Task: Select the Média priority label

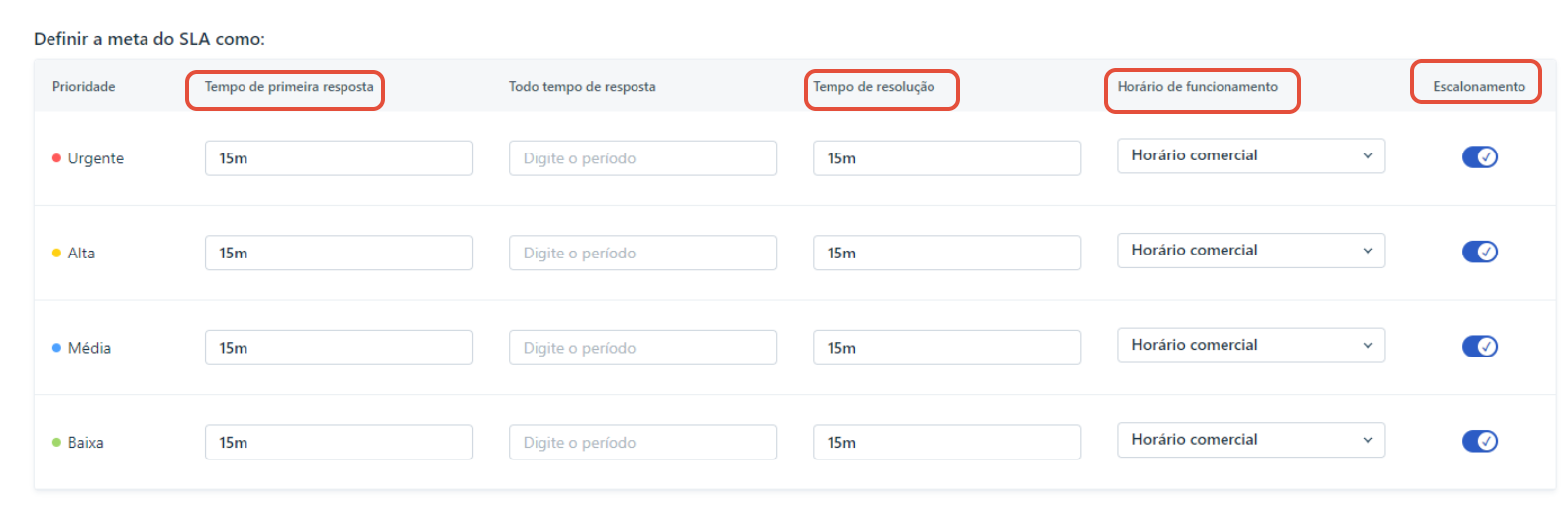Action: (89, 348)
